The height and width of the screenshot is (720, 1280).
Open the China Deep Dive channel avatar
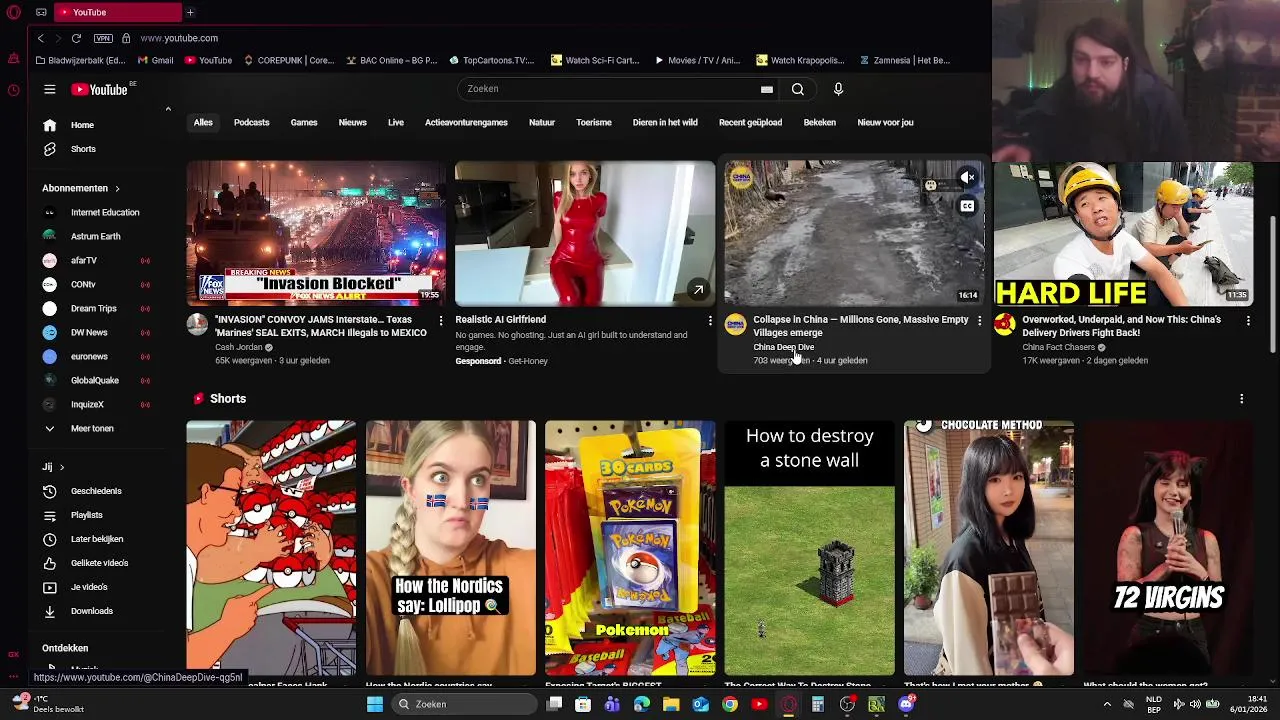coord(735,324)
